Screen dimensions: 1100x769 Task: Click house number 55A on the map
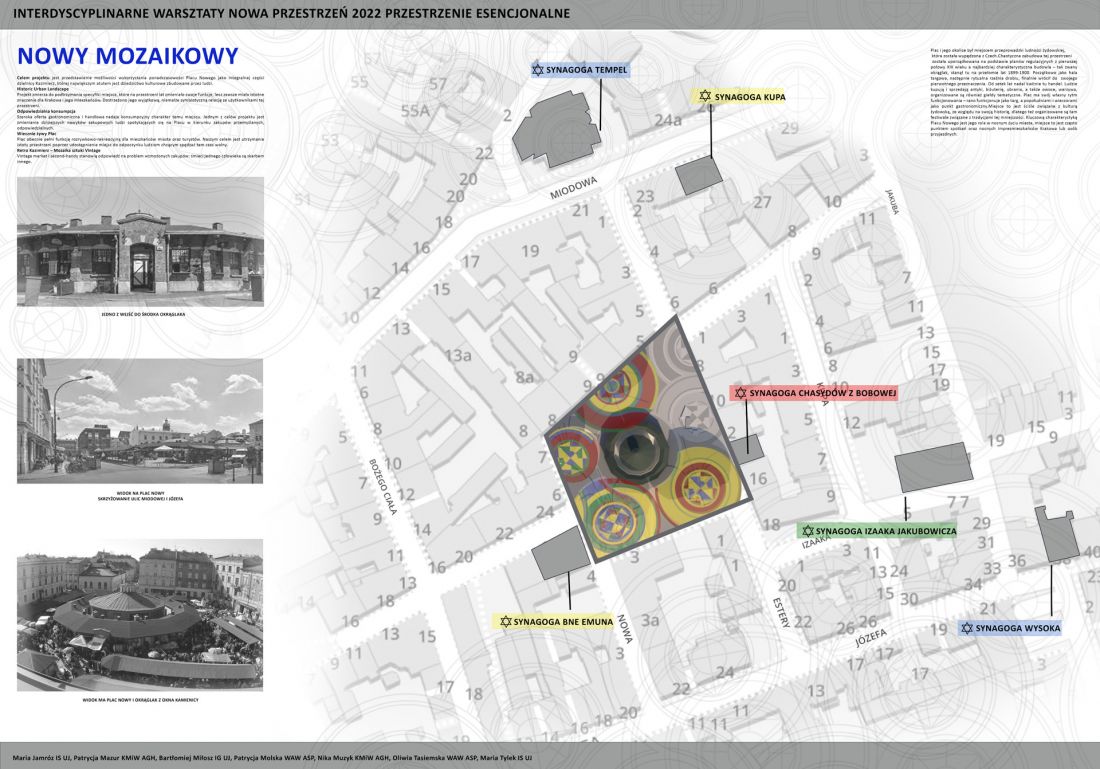(415, 110)
